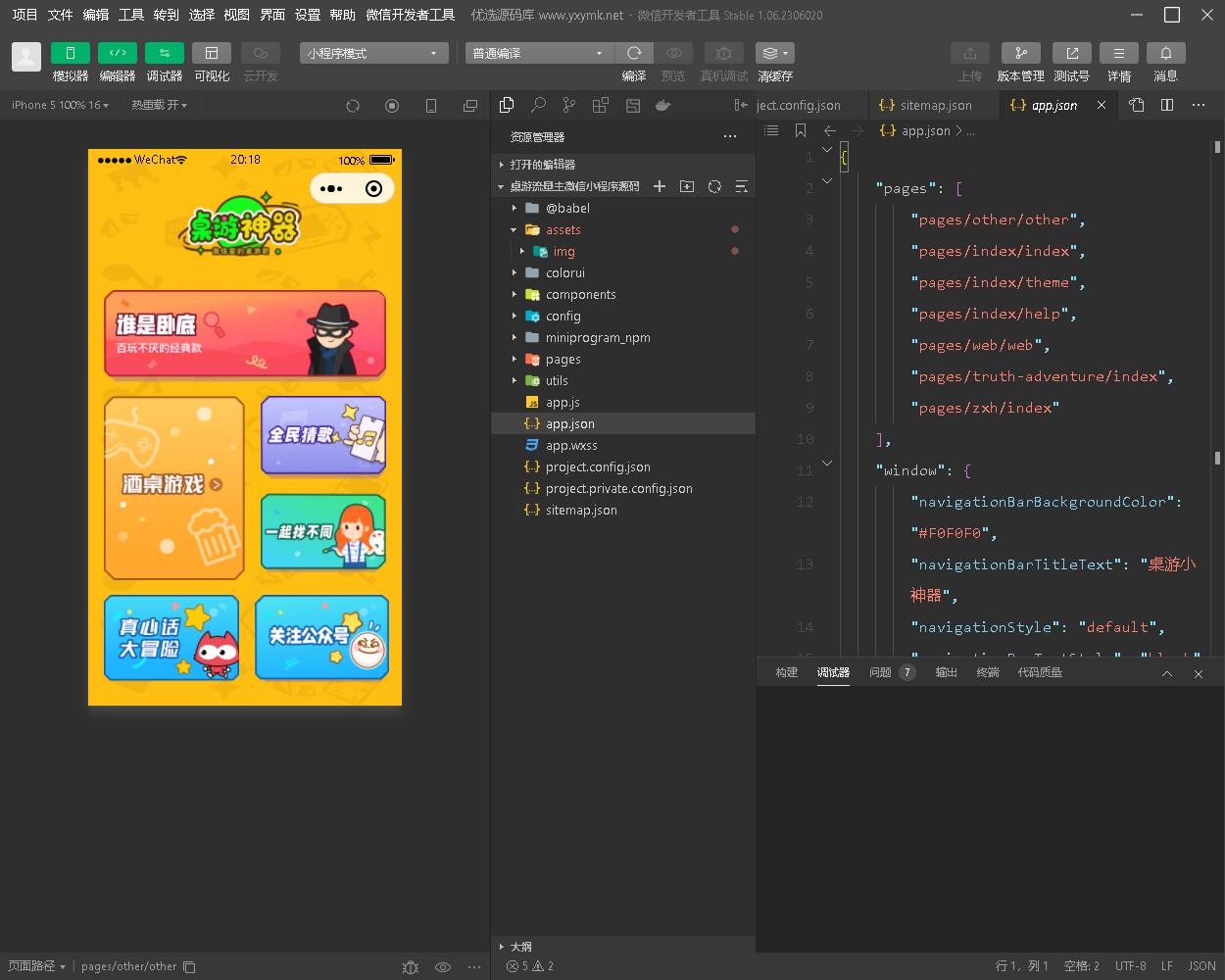Open the 项目 menu

tap(25, 15)
